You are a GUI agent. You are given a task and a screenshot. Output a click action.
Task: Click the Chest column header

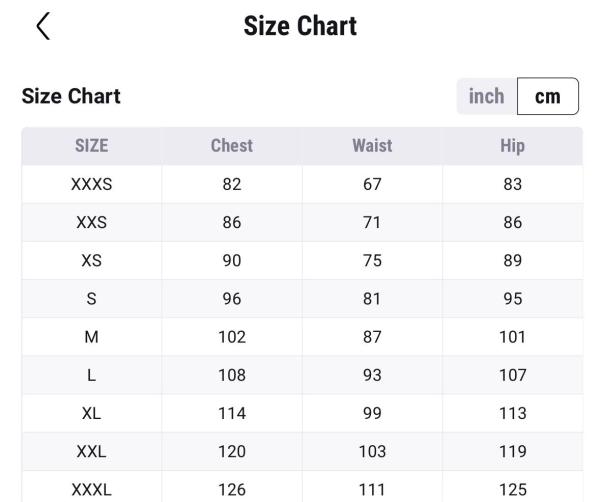[231, 146]
